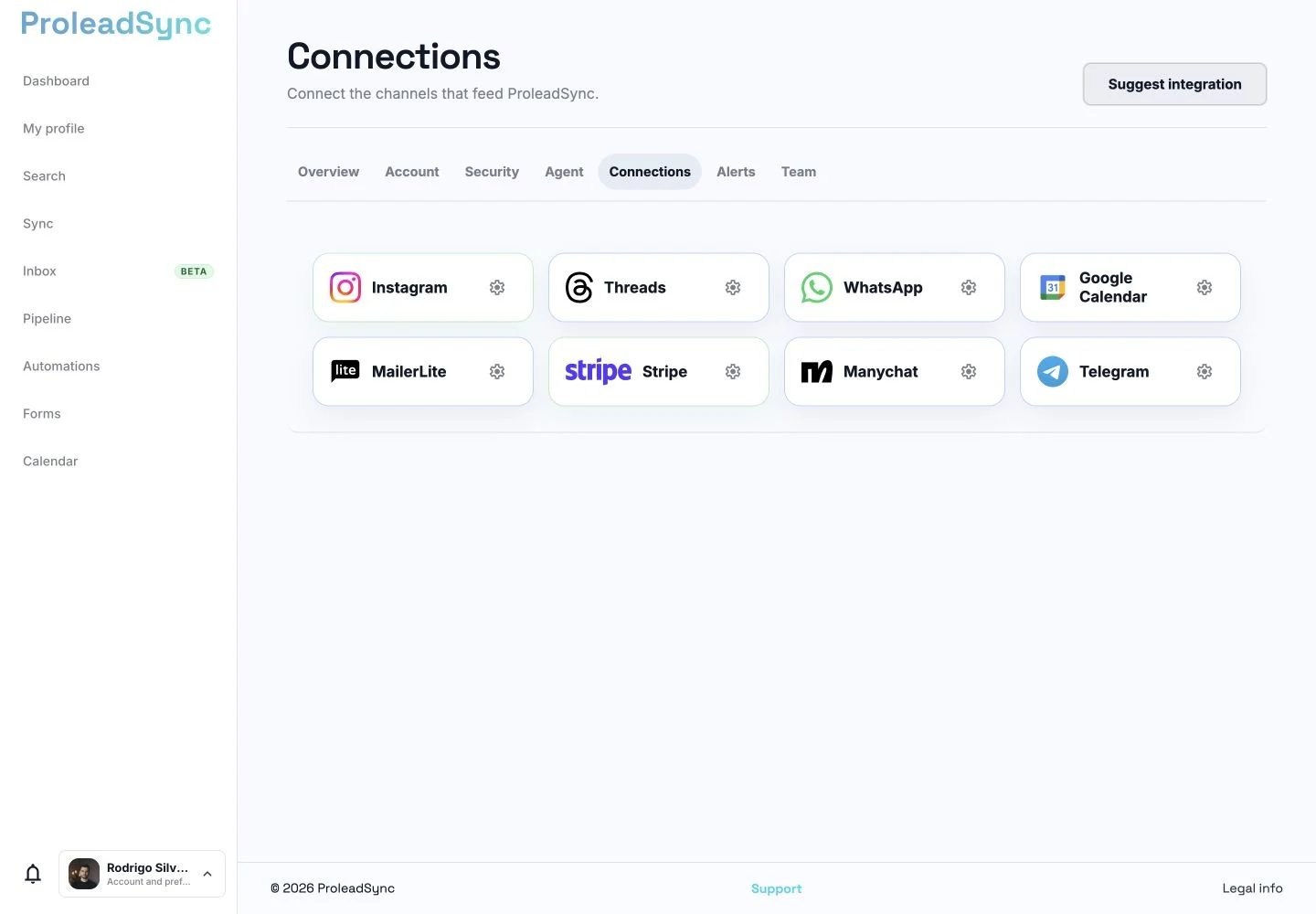
Task: Open Automations in sidebar
Action: (x=62, y=367)
